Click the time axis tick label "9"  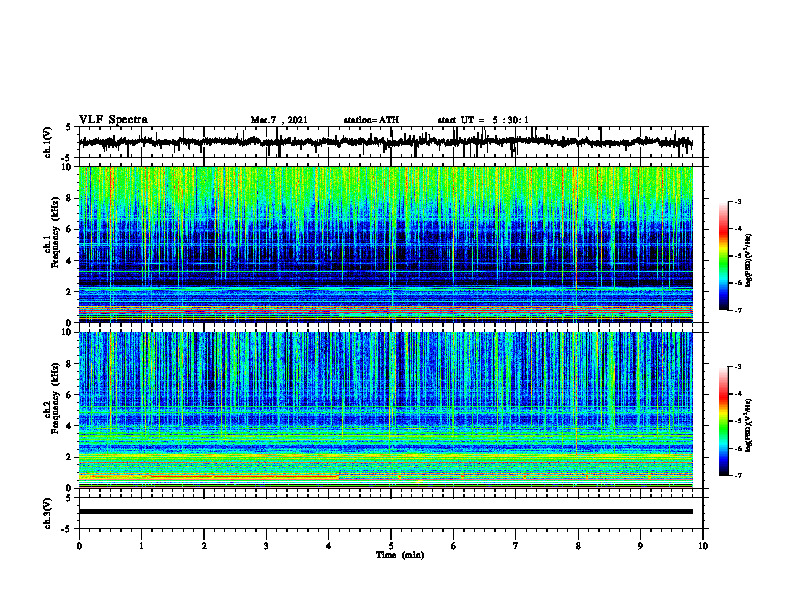tap(640, 546)
